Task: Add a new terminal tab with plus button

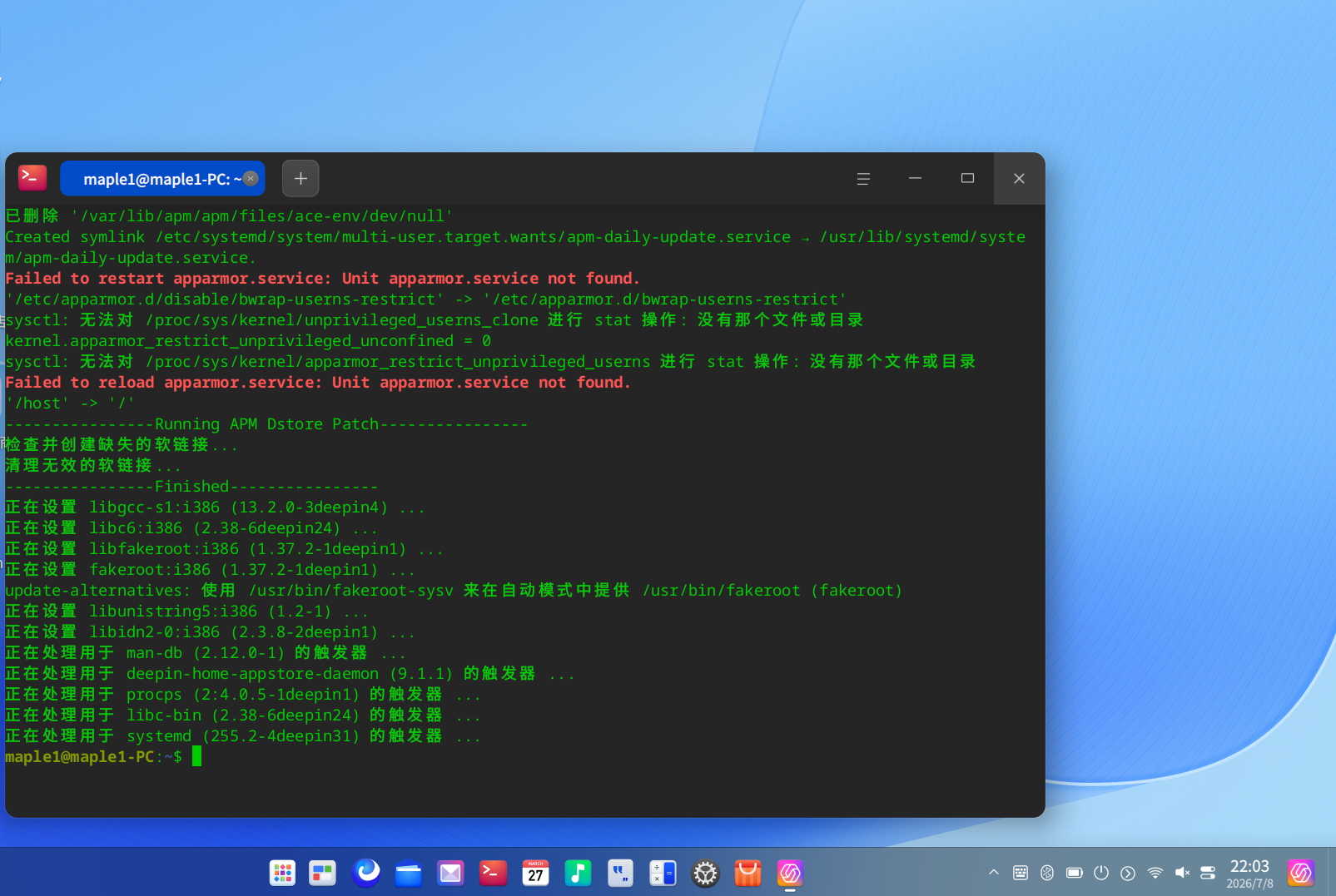Action: click(300, 178)
